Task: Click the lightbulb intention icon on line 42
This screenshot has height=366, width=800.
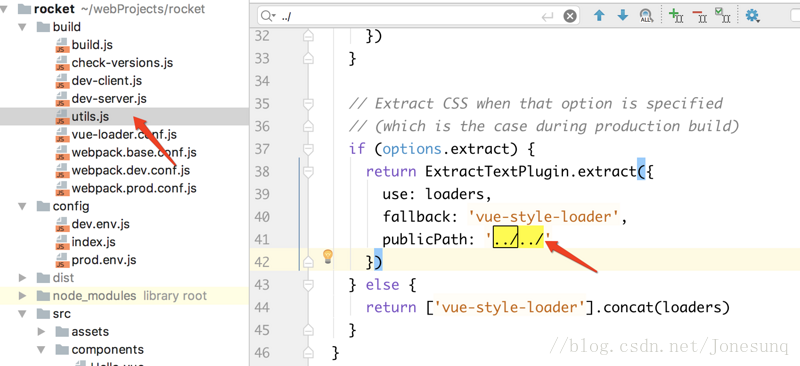Action: pos(328,257)
